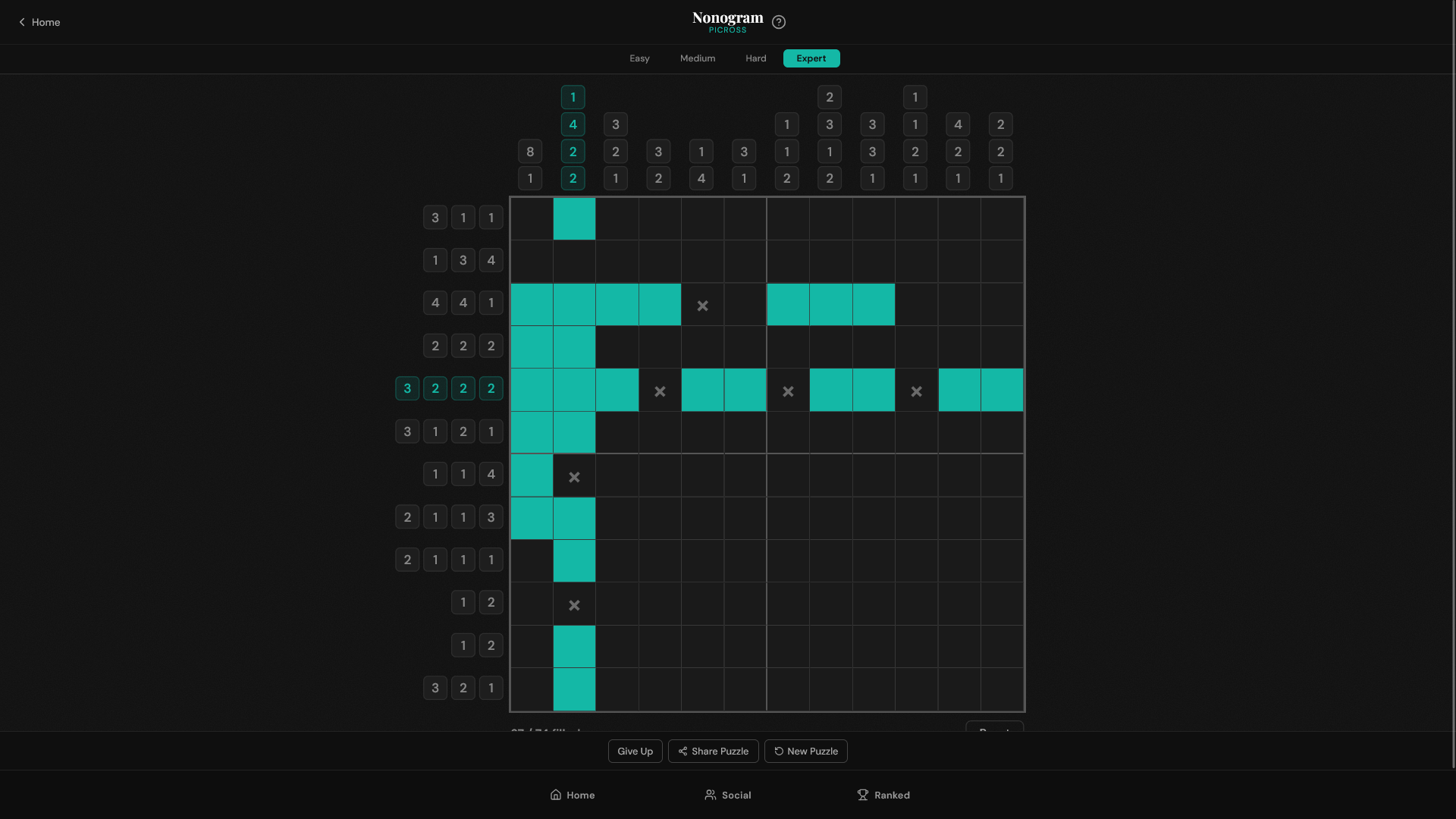This screenshot has width=1456, height=819.
Task: Click the Home icon in bottom navigation
Action: click(556, 795)
